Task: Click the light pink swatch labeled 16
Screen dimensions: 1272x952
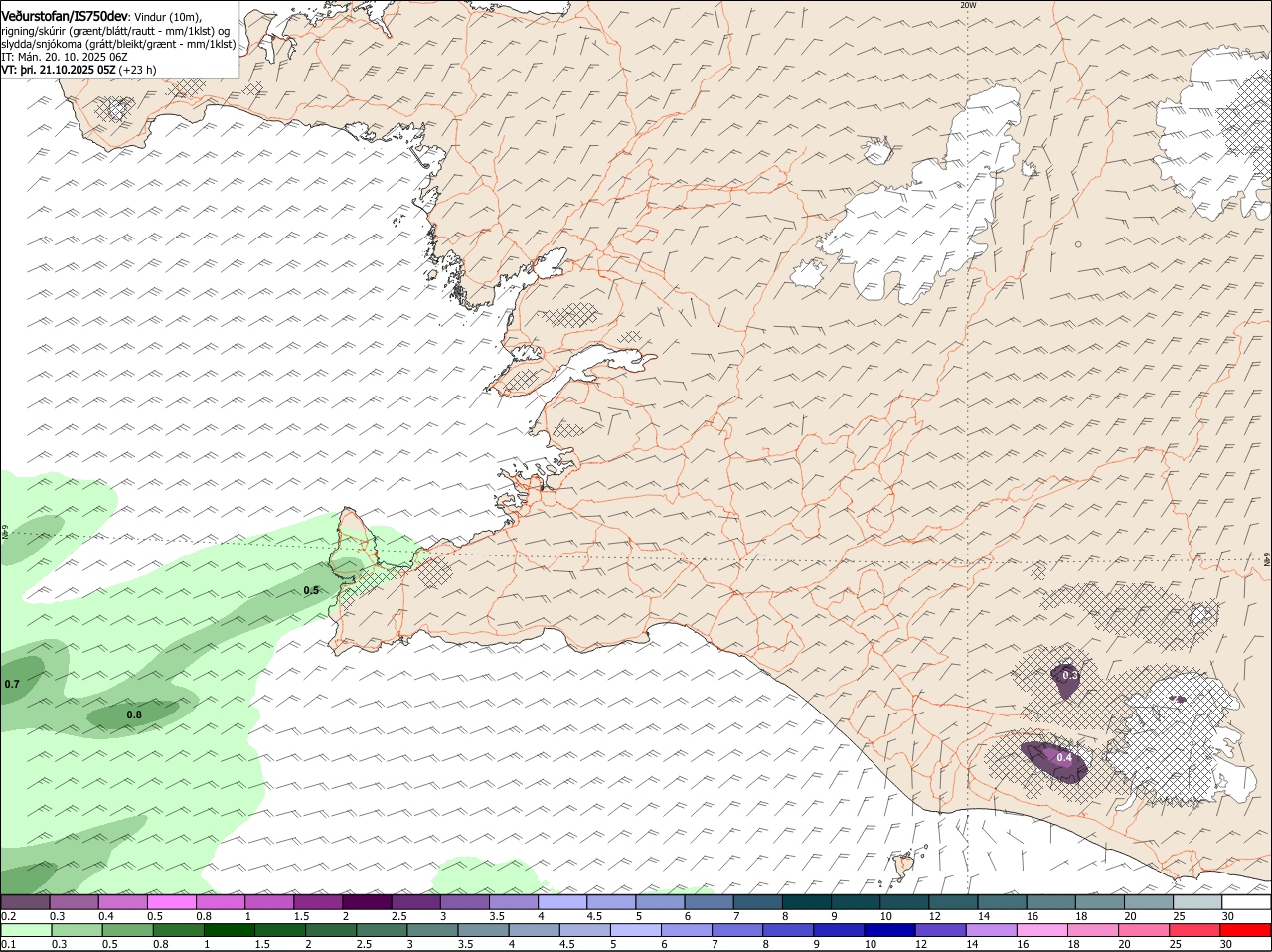Action: click(1041, 931)
